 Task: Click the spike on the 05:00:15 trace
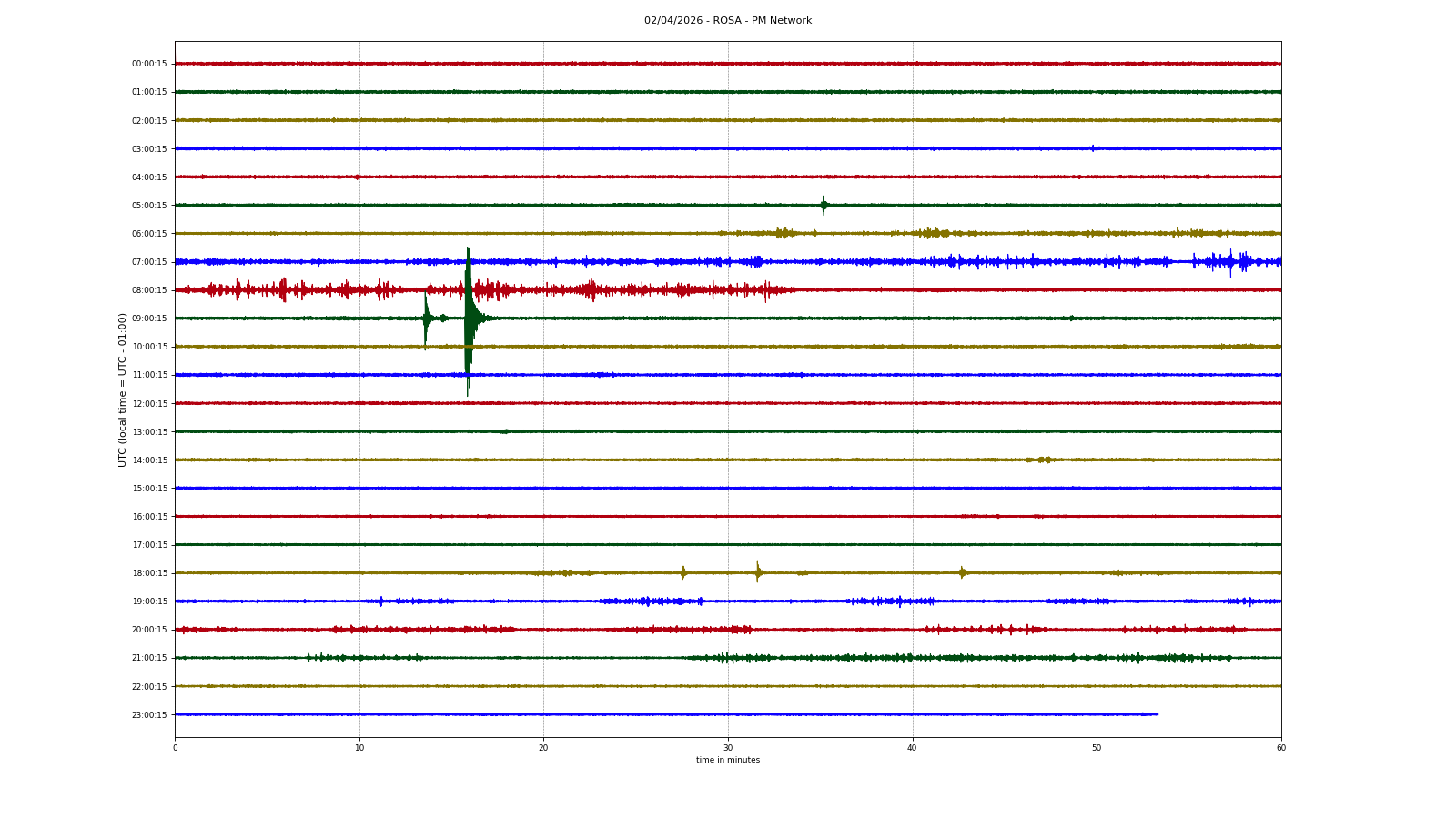tap(824, 206)
